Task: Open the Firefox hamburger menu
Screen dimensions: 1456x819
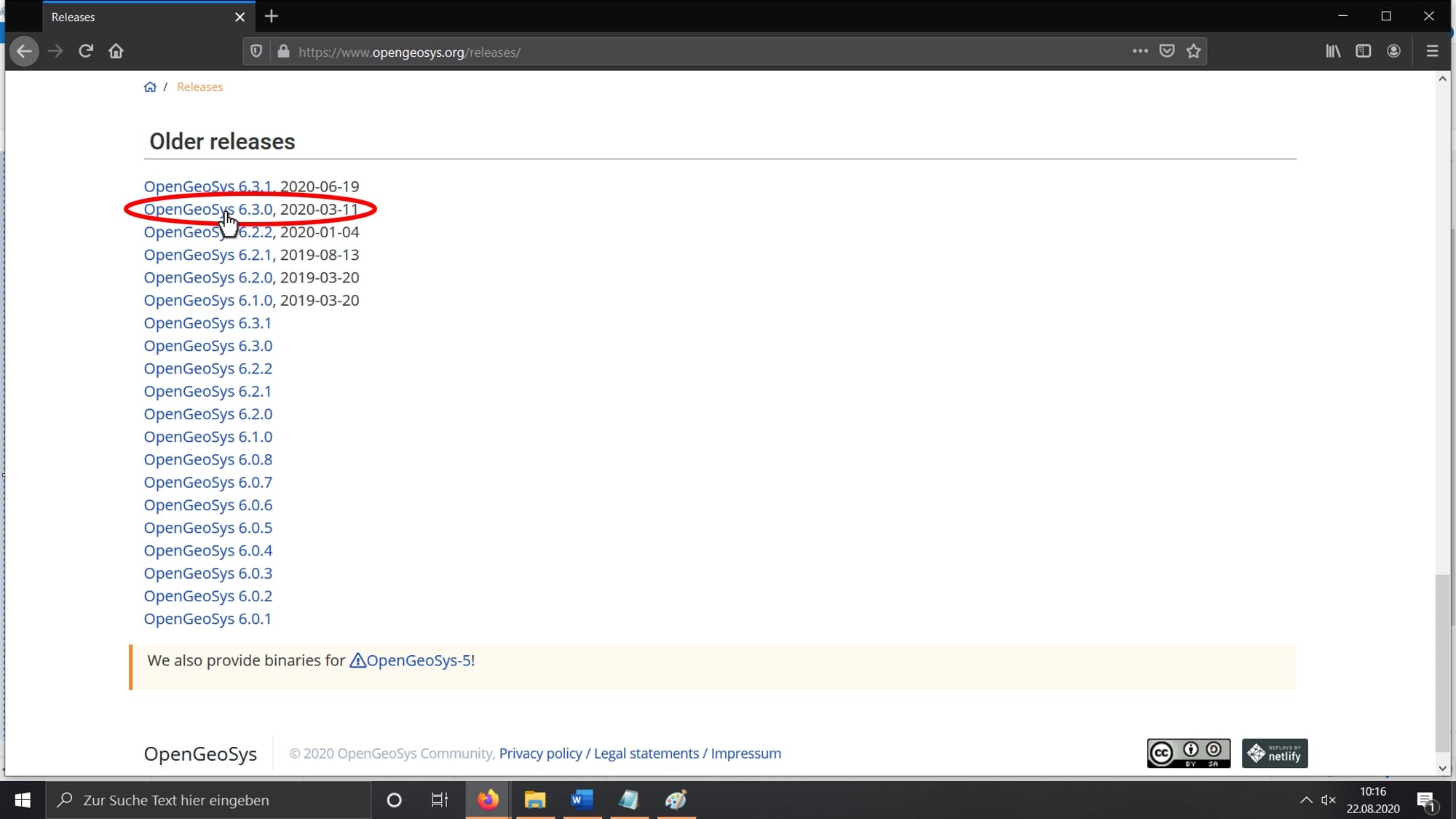Action: pos(1432,51)
